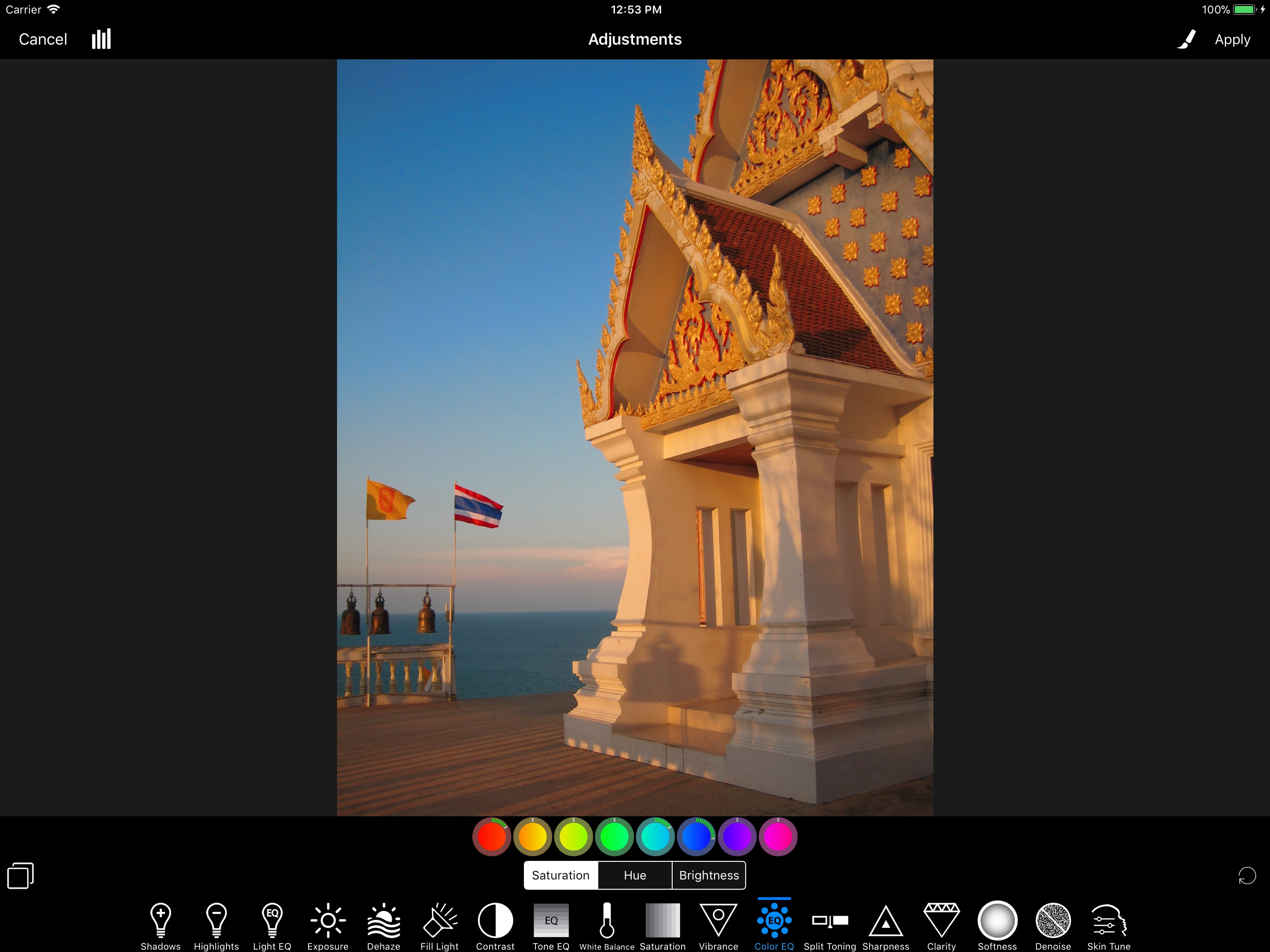This screenshot has height=952, width=1270.
Task: Tap the brush mask icon beside Apply
Action: pyautogui.click(x=1186, y=39)
